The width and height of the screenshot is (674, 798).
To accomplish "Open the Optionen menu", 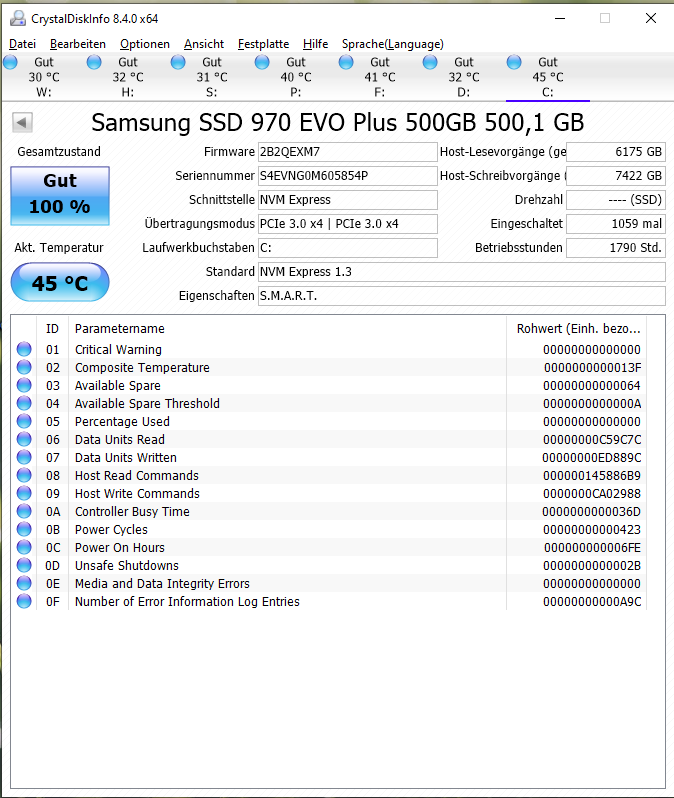I will pos(145,44).
